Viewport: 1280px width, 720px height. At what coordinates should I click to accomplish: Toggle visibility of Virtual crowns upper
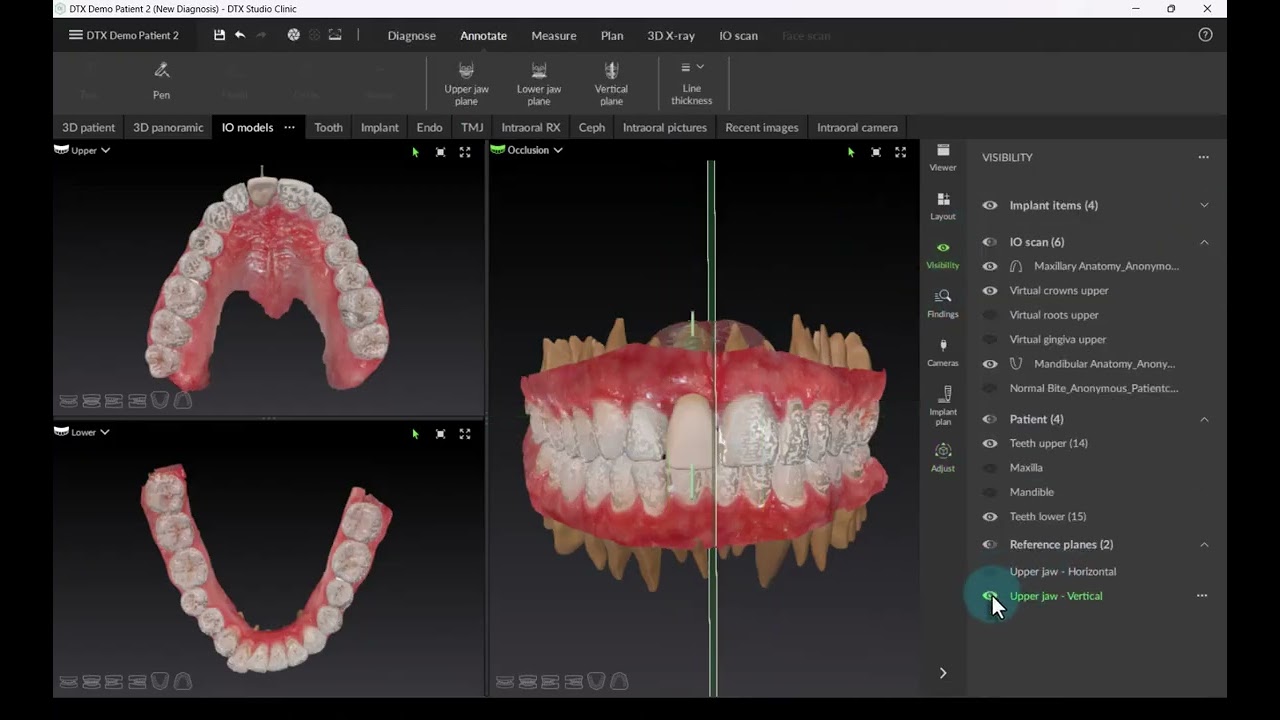pos(990,291)
